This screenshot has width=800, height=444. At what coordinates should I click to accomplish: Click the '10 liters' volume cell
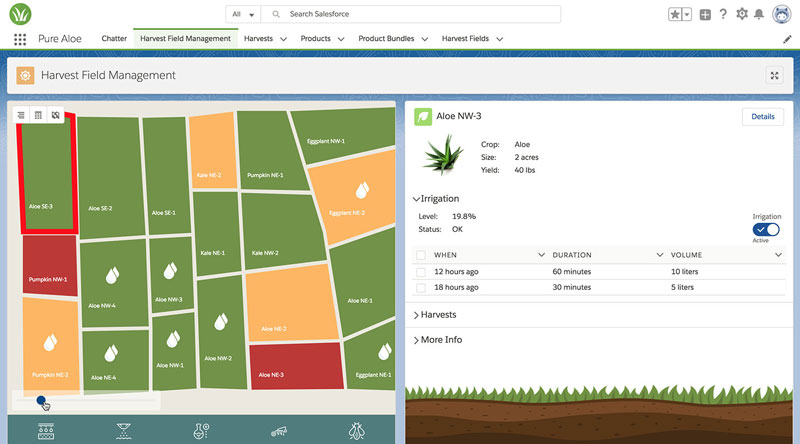(x=684, y=272)
